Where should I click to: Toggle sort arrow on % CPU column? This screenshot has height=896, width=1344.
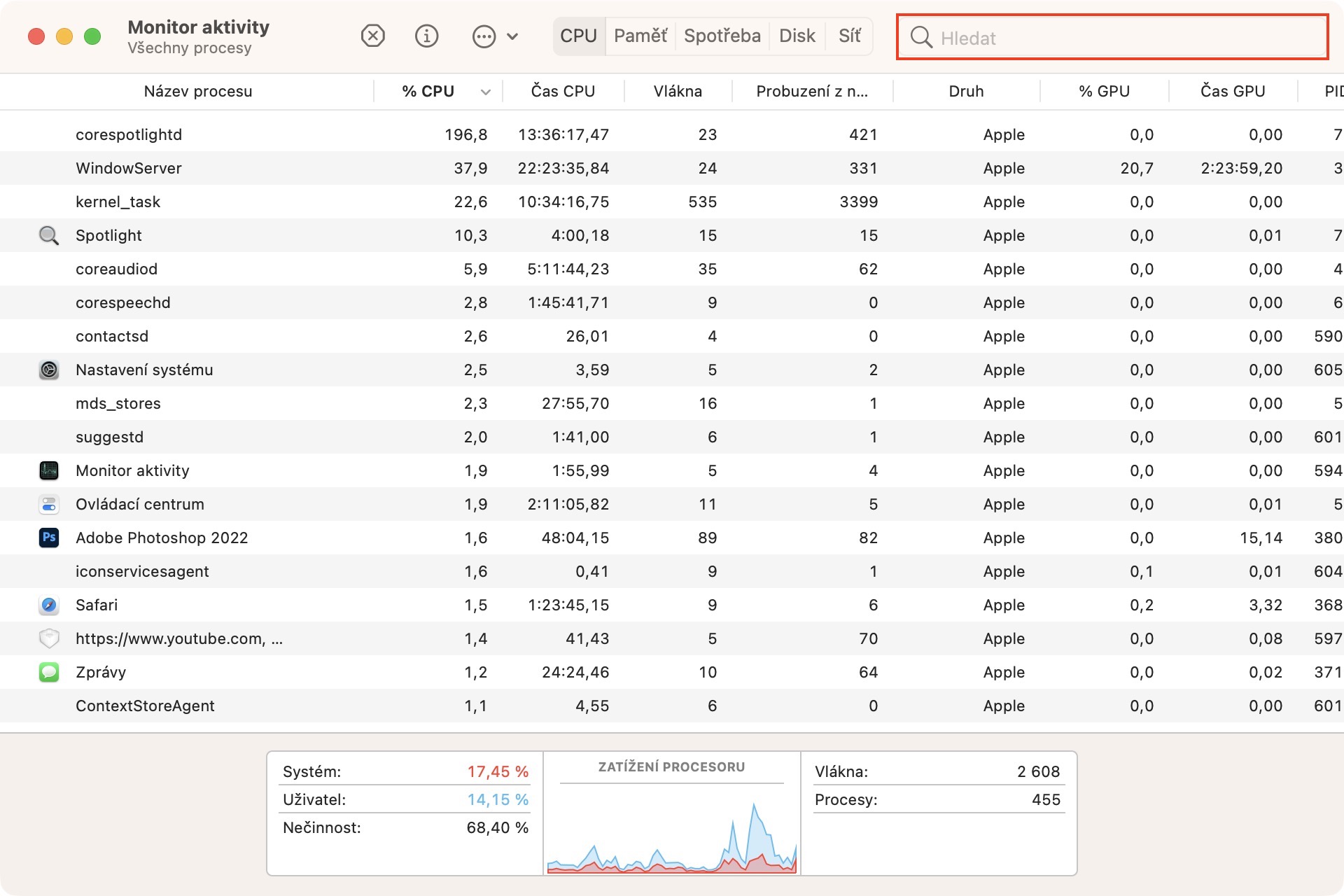(x=485, y=92)
